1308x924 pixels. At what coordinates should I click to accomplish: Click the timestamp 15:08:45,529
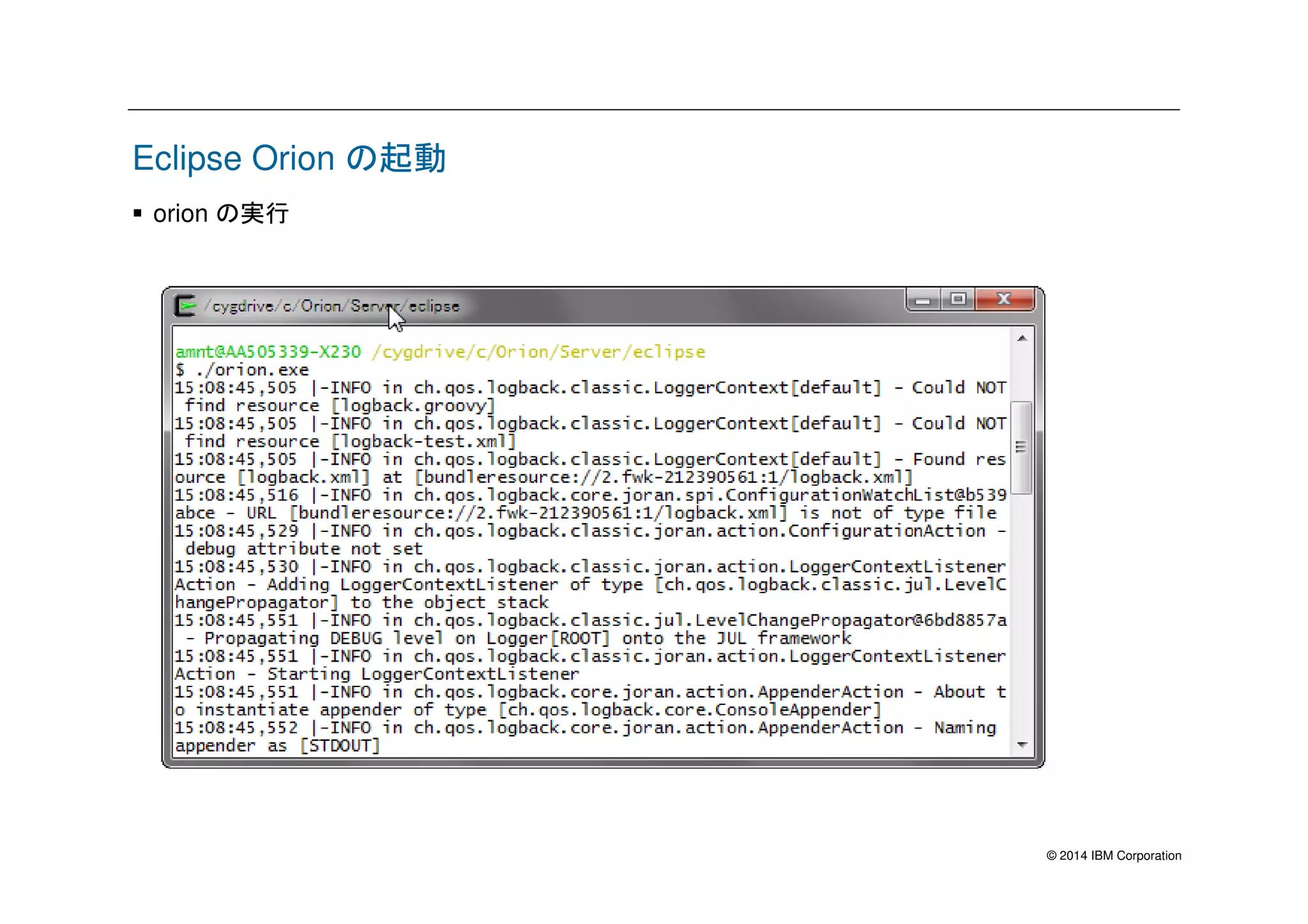tap(236, 531)
